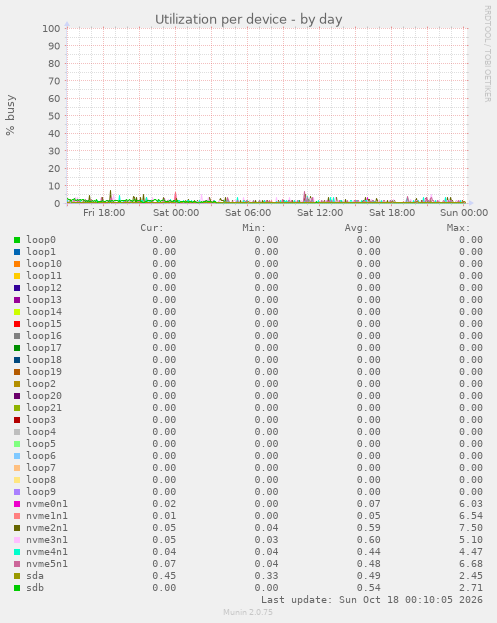Select the nvme4n1 legend label
The height and width of the screenshot is (623, 497).
tap(47, 552)
